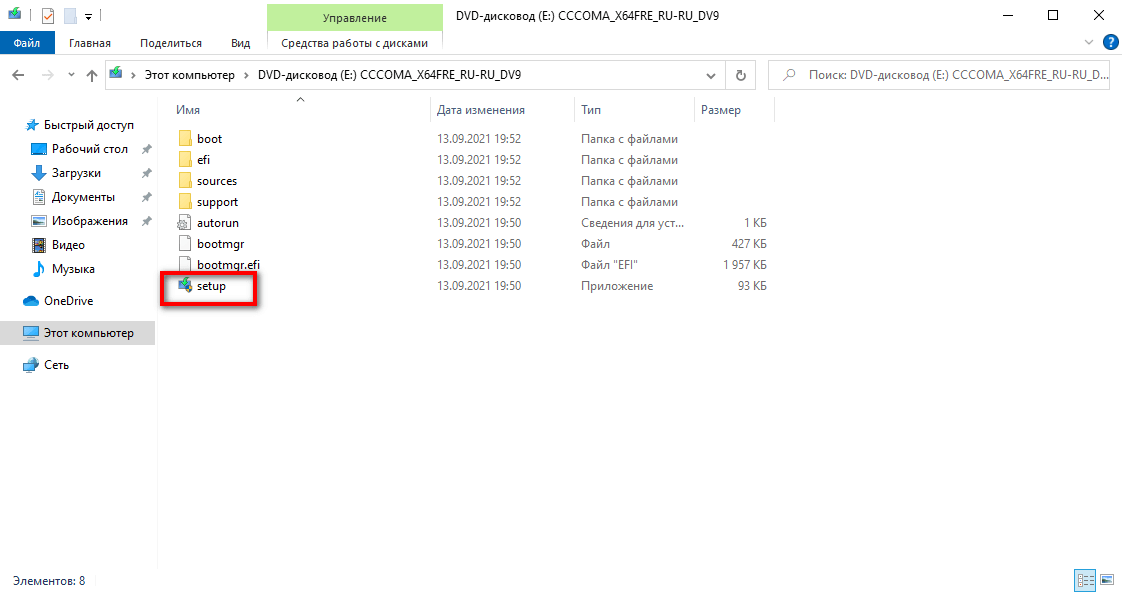Select Быстрый доступ in the navigation pane
The height and width of the screenshot is (593, 1123).
point(88,125)
